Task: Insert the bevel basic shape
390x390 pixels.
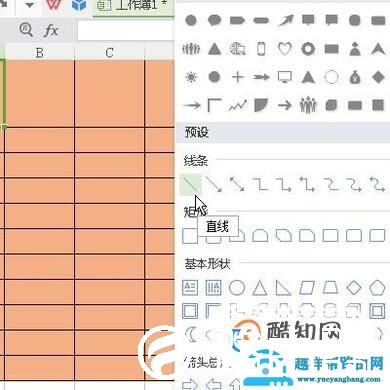Action: [x=377, y=311]
